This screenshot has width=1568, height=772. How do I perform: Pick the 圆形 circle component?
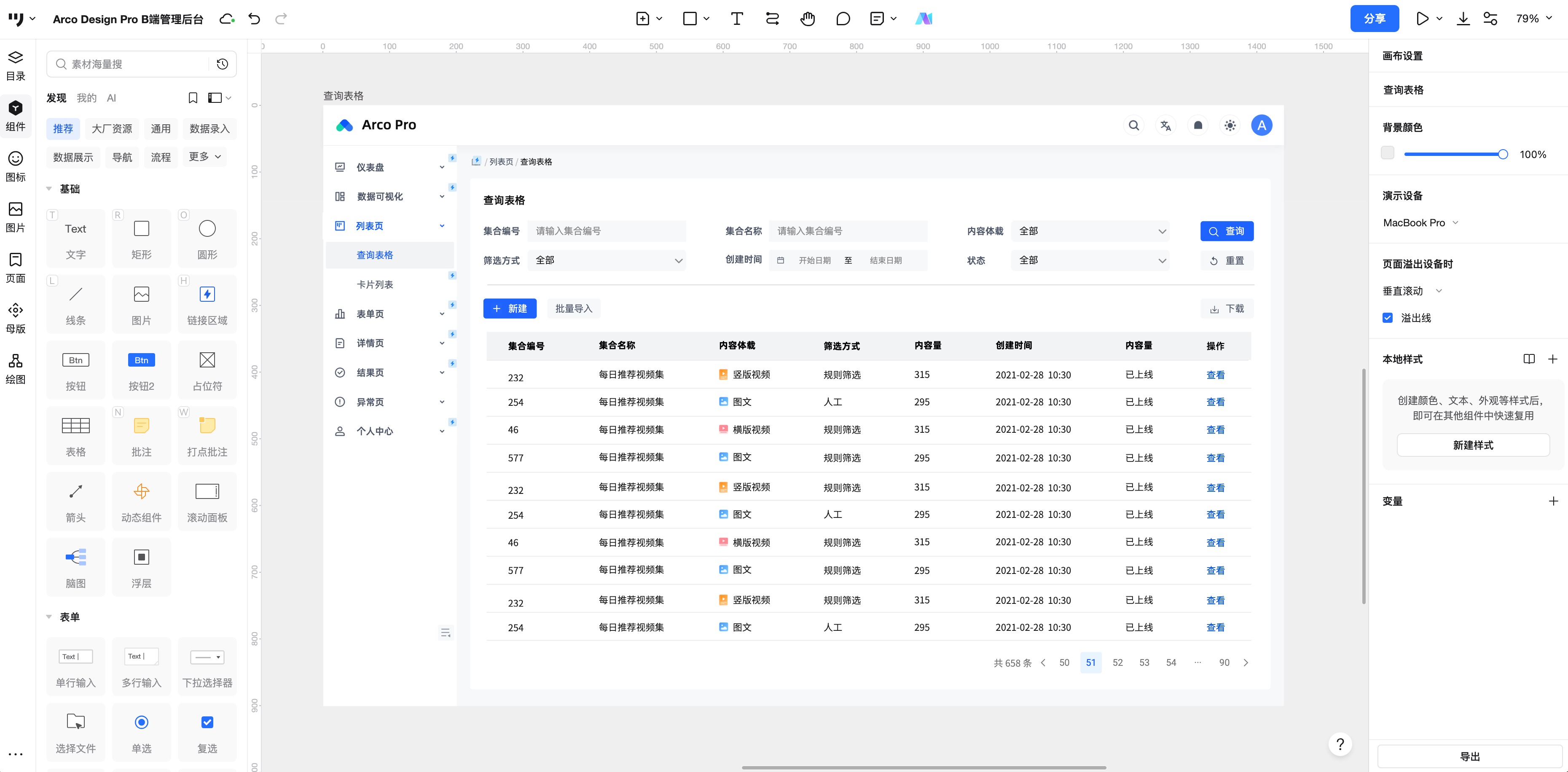click(x=207, y=239)
